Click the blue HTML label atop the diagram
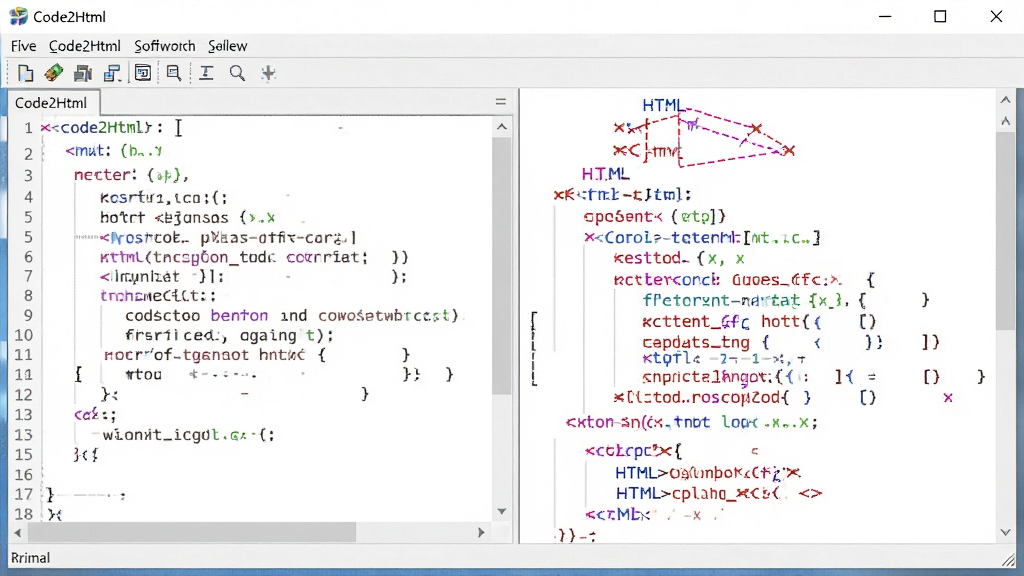This screenshot has width=1024, height=576. 663,105
